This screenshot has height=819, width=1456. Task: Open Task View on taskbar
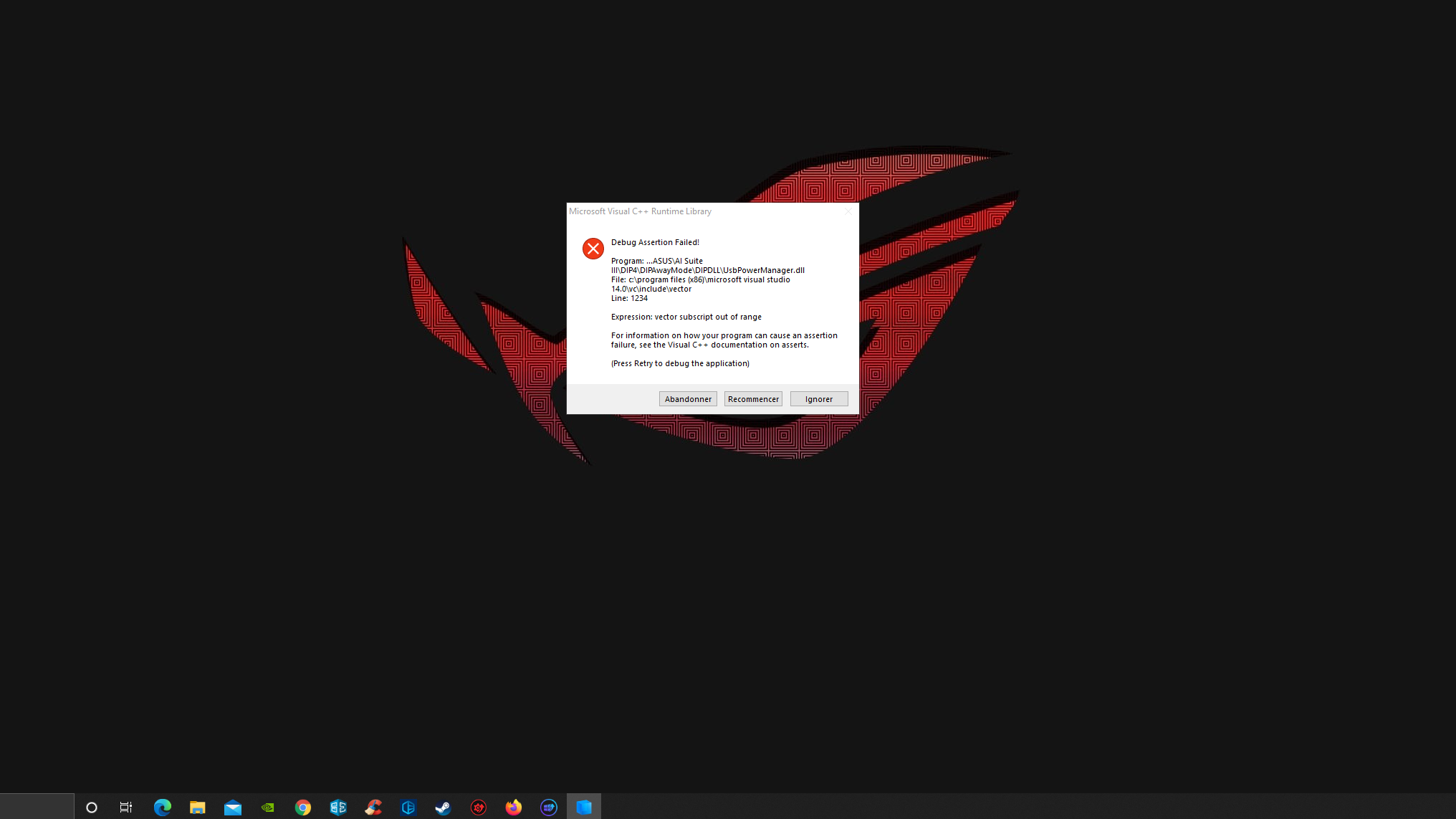[x=126, y=808]
